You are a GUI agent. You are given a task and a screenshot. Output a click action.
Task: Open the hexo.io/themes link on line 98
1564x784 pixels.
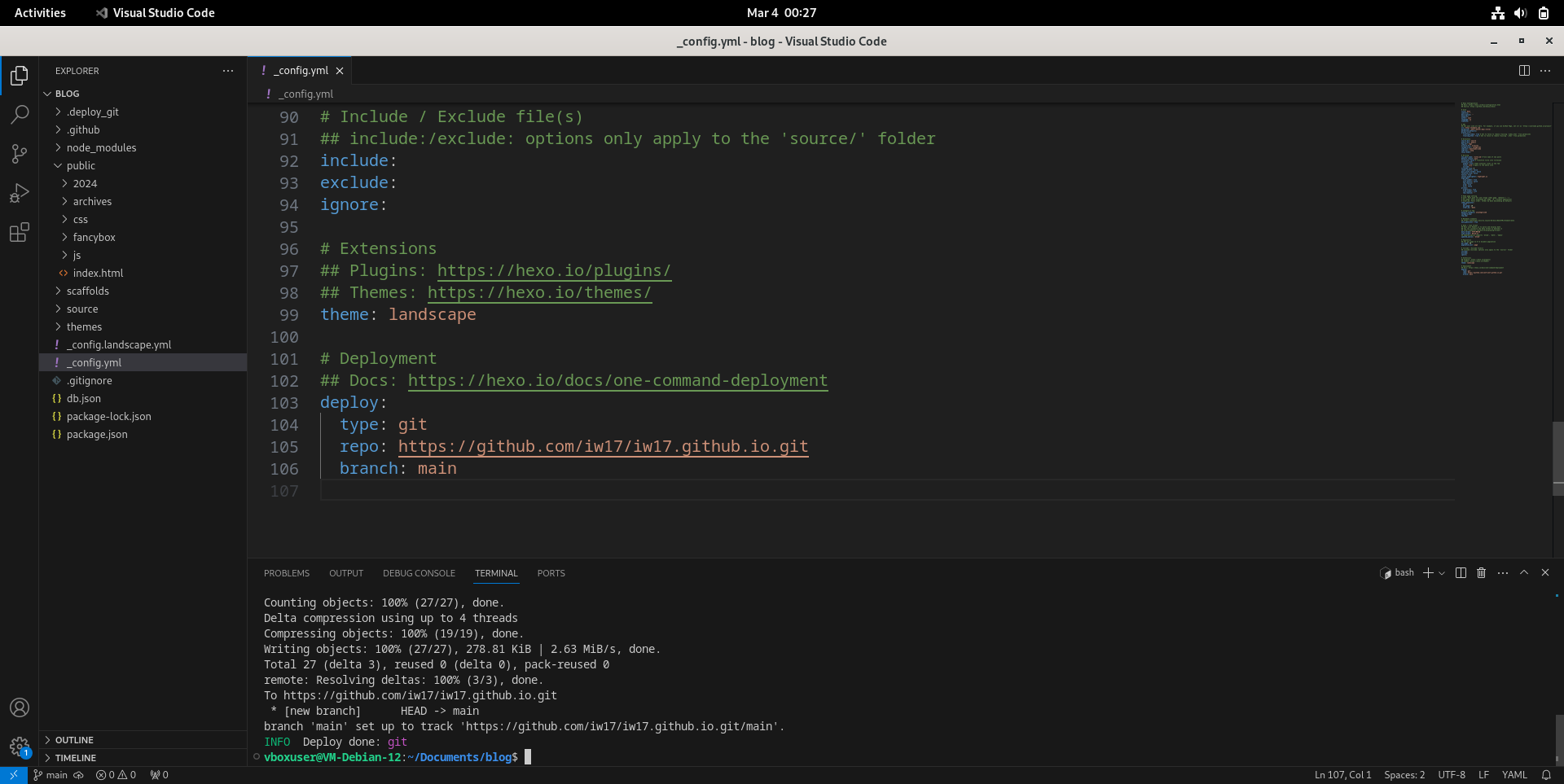(539, 293)
